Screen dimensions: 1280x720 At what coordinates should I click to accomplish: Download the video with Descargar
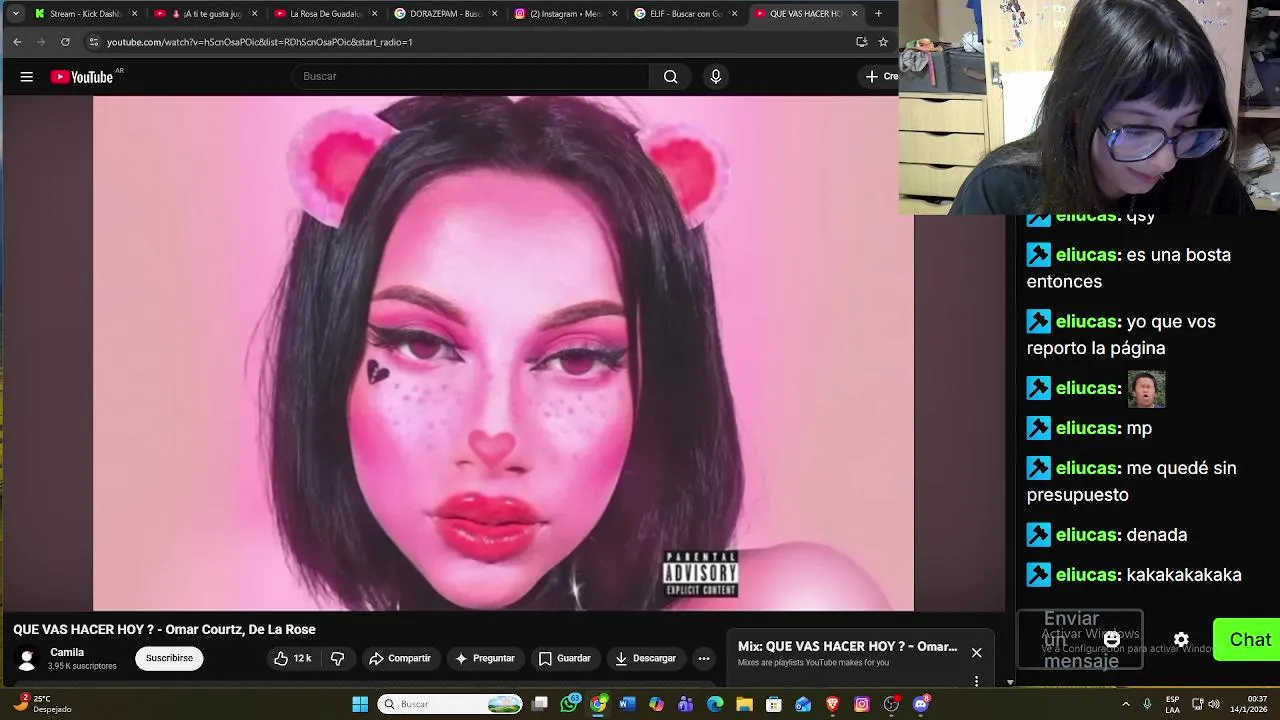pyautogui.click(x=646, y=658)
